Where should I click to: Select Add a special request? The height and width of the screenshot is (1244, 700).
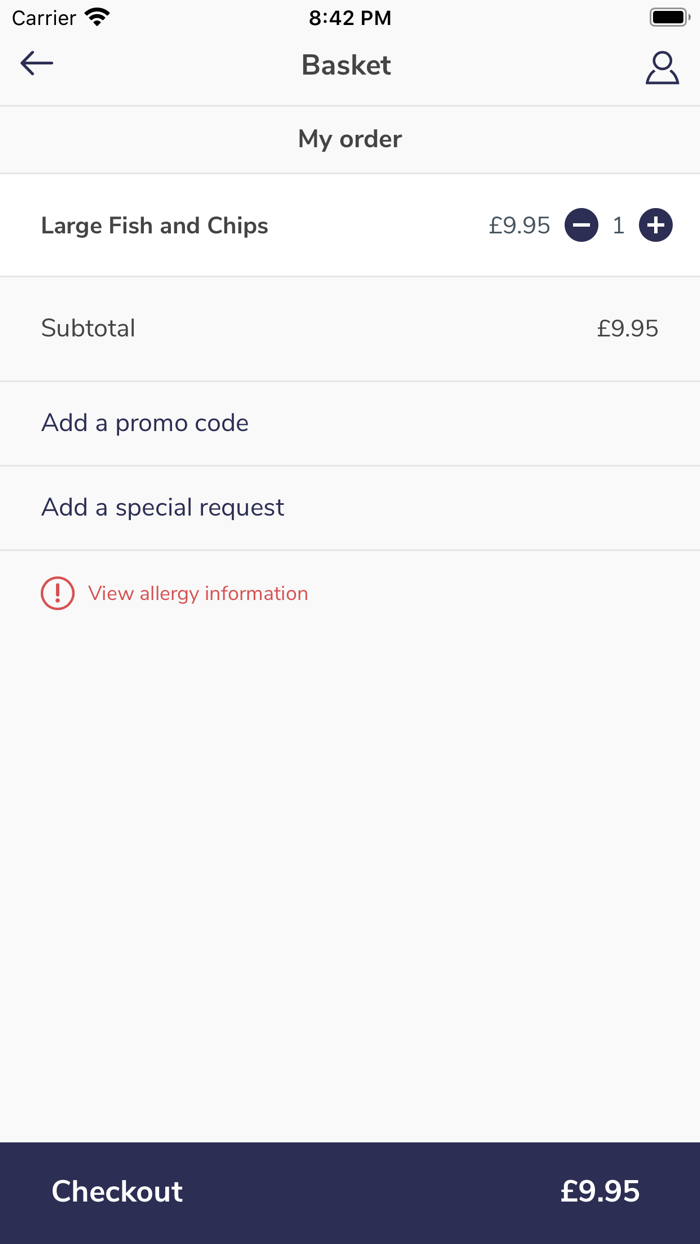click(163, 508)
